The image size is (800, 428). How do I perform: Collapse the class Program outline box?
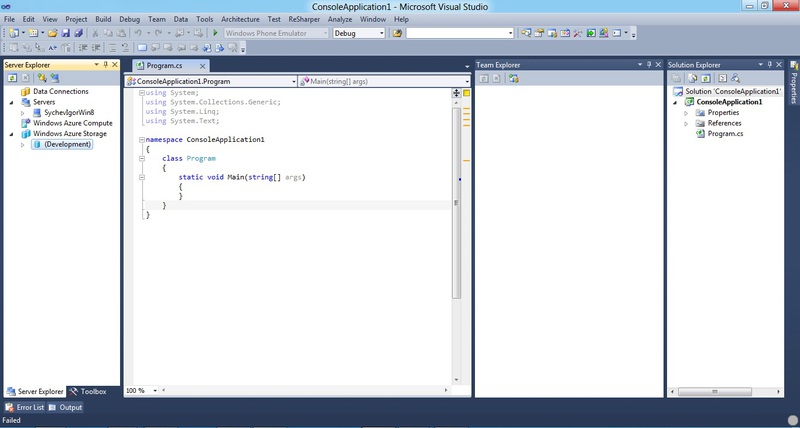[142, 159]
